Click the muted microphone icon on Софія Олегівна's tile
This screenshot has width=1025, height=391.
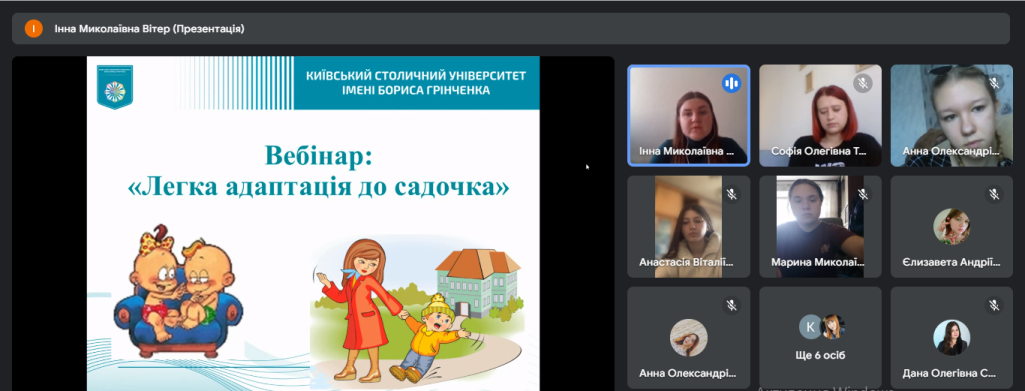(863, 83)
